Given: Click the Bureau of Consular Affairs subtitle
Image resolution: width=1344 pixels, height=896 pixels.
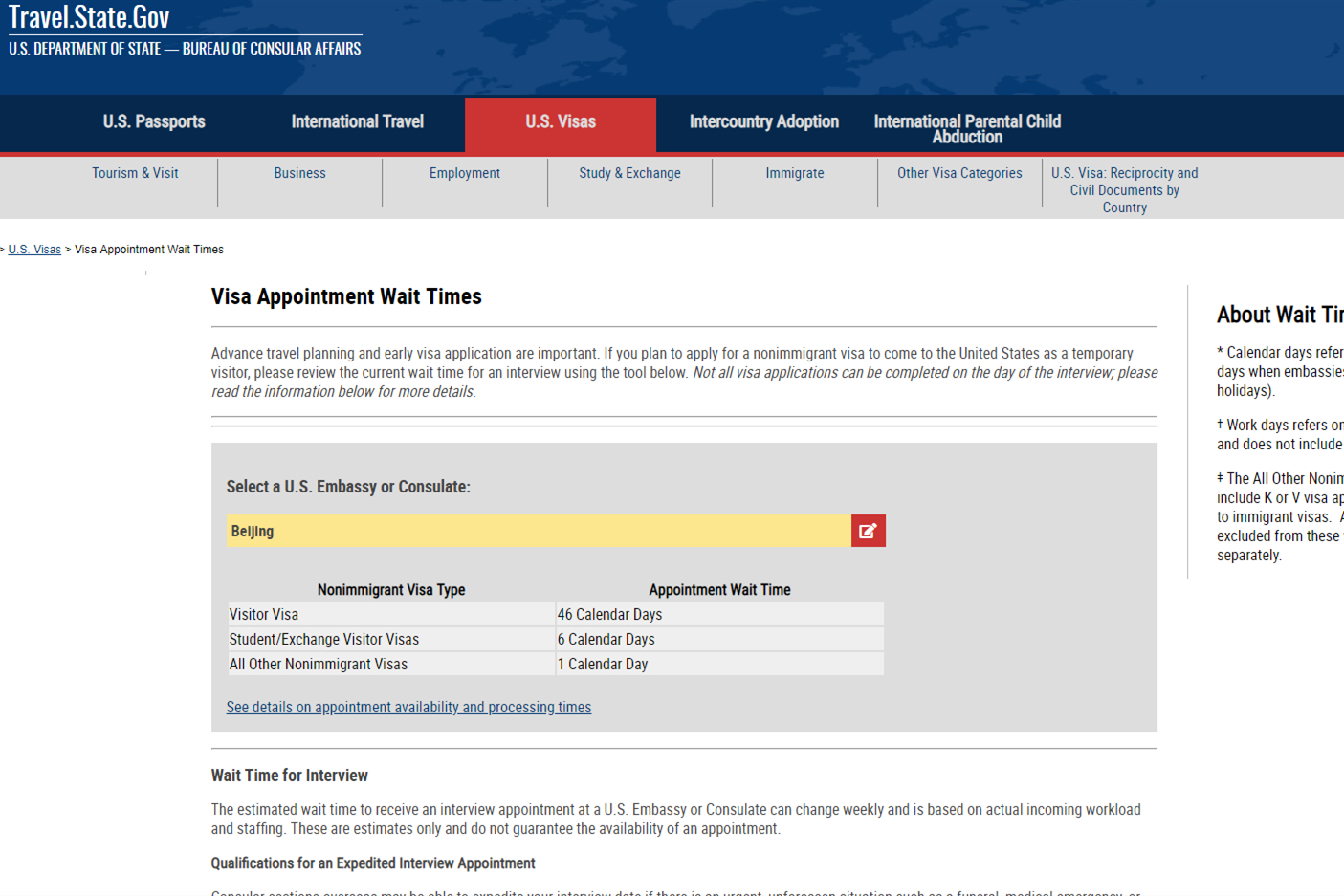Looking at the screenshot, I should click(x=185, y=49).
